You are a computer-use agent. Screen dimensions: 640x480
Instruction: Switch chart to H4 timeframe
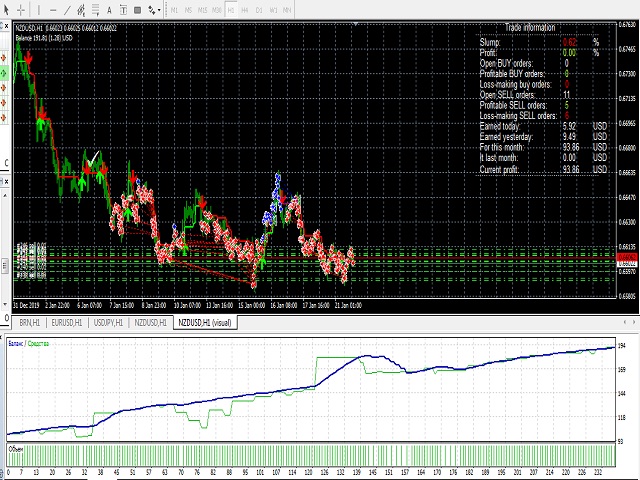[x=245, y=10]
